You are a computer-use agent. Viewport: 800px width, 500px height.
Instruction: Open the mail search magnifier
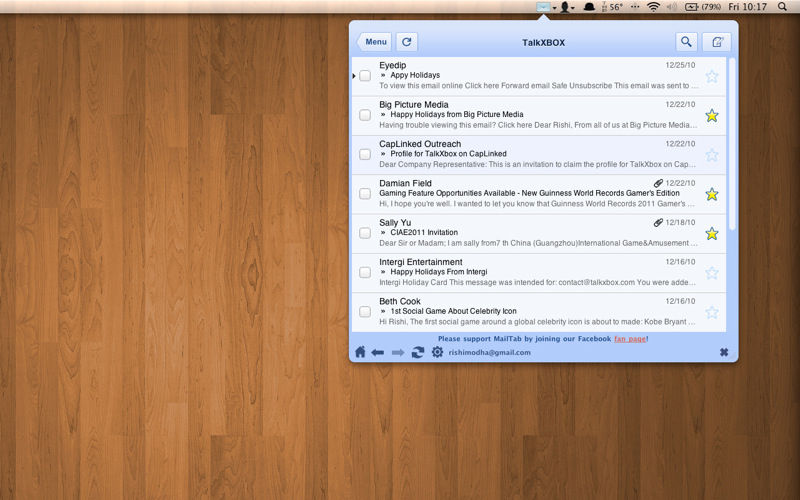click(x=686, y=42)
